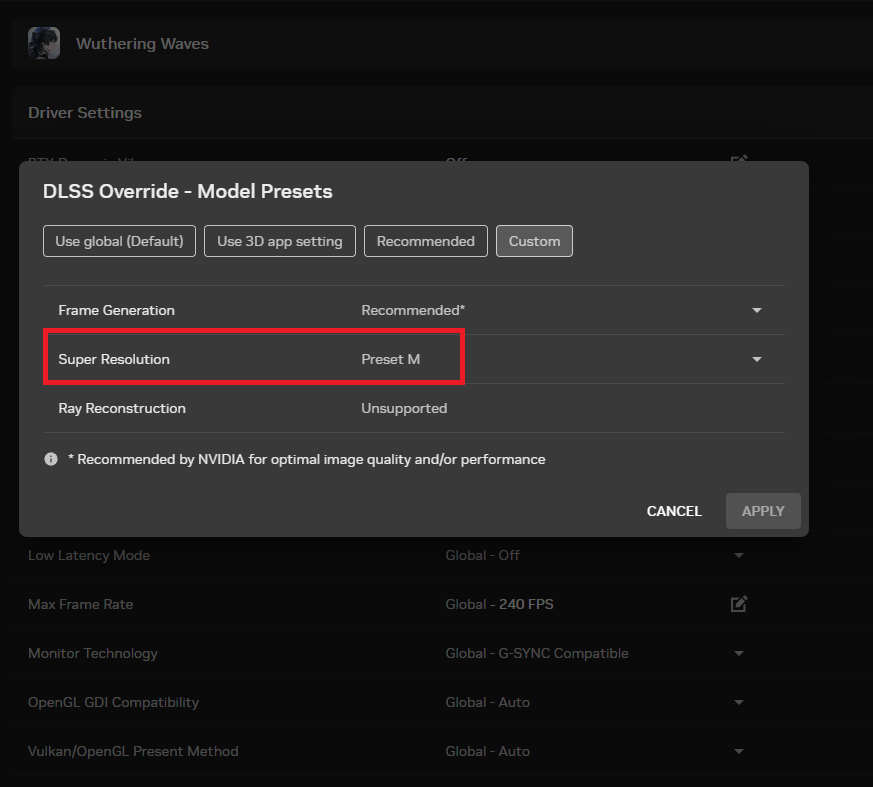Click the Preset M value
The image size is (873, 787).
pyautogui.click(x=391, y=359)
